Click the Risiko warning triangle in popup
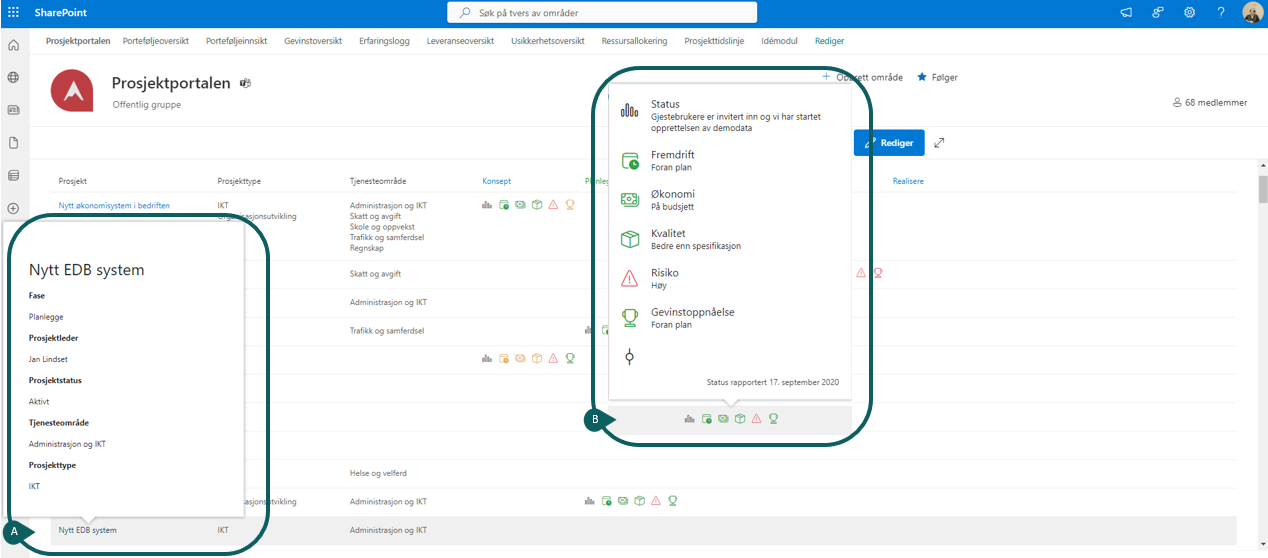This screenshot has height=558, width=1268. click(629, 278)
